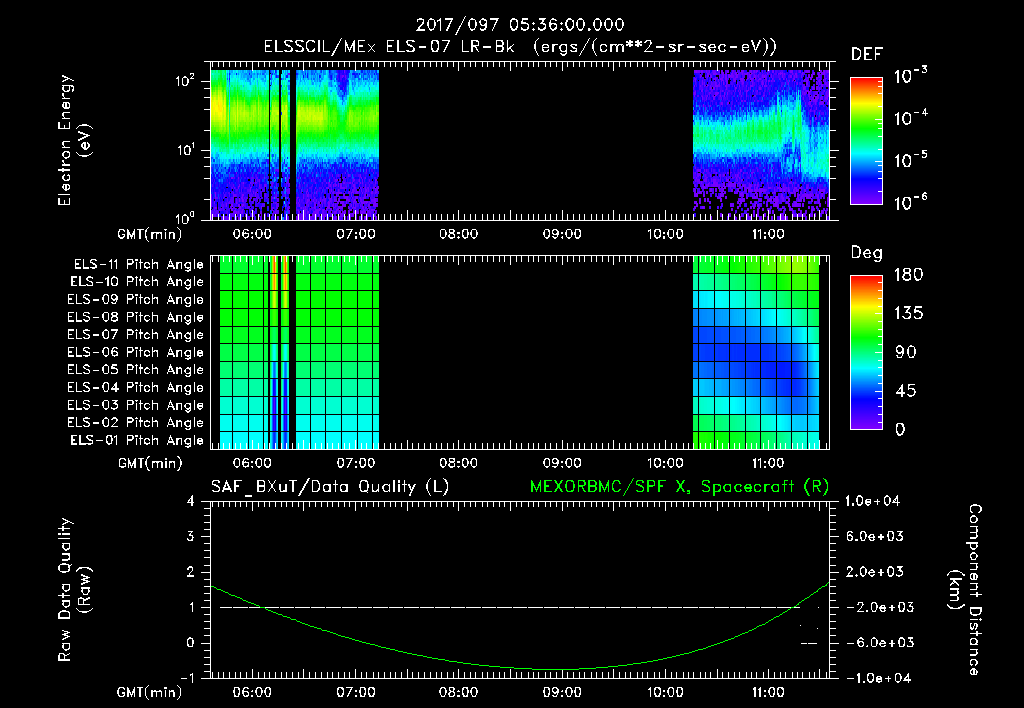Click 11:00 tick under the pitch angle panel
Screen dimensions: 1024x708
768,463
